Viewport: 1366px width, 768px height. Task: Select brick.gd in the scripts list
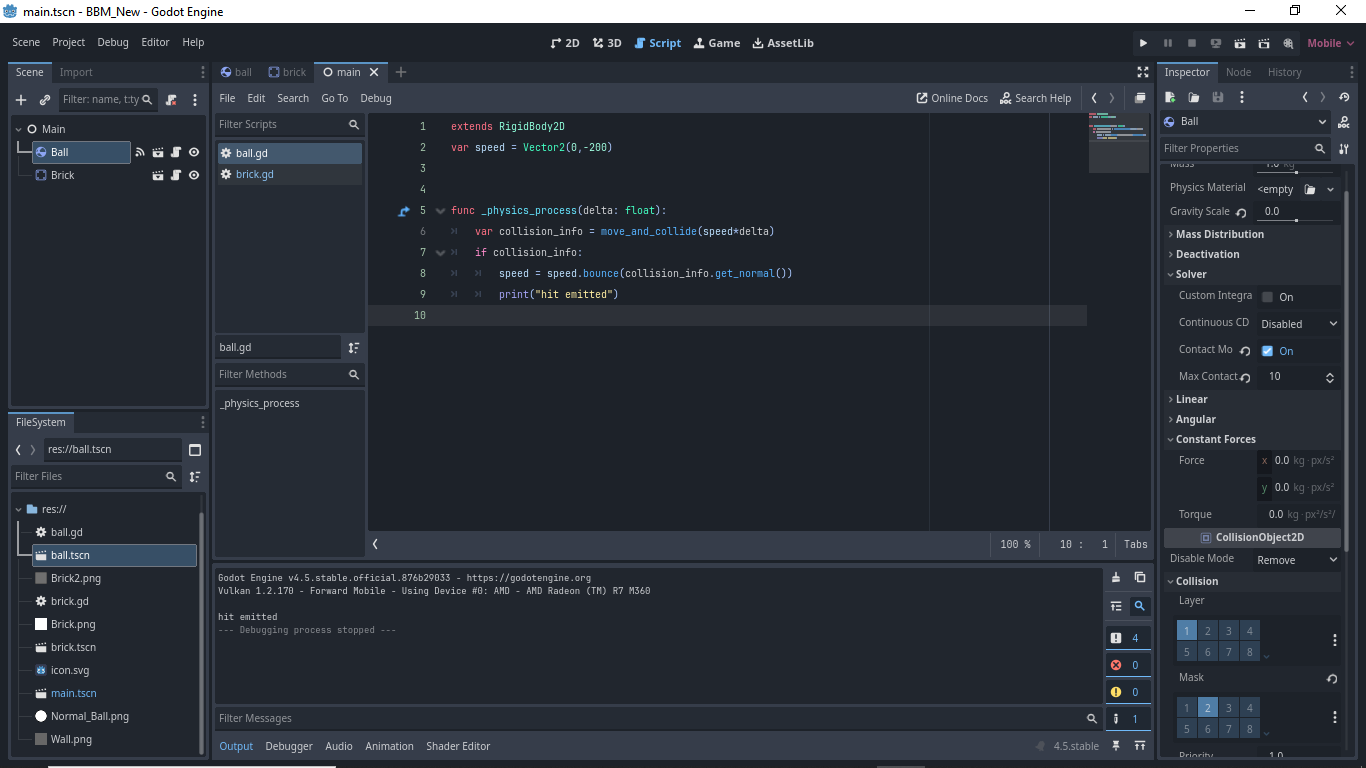[289, 174]
